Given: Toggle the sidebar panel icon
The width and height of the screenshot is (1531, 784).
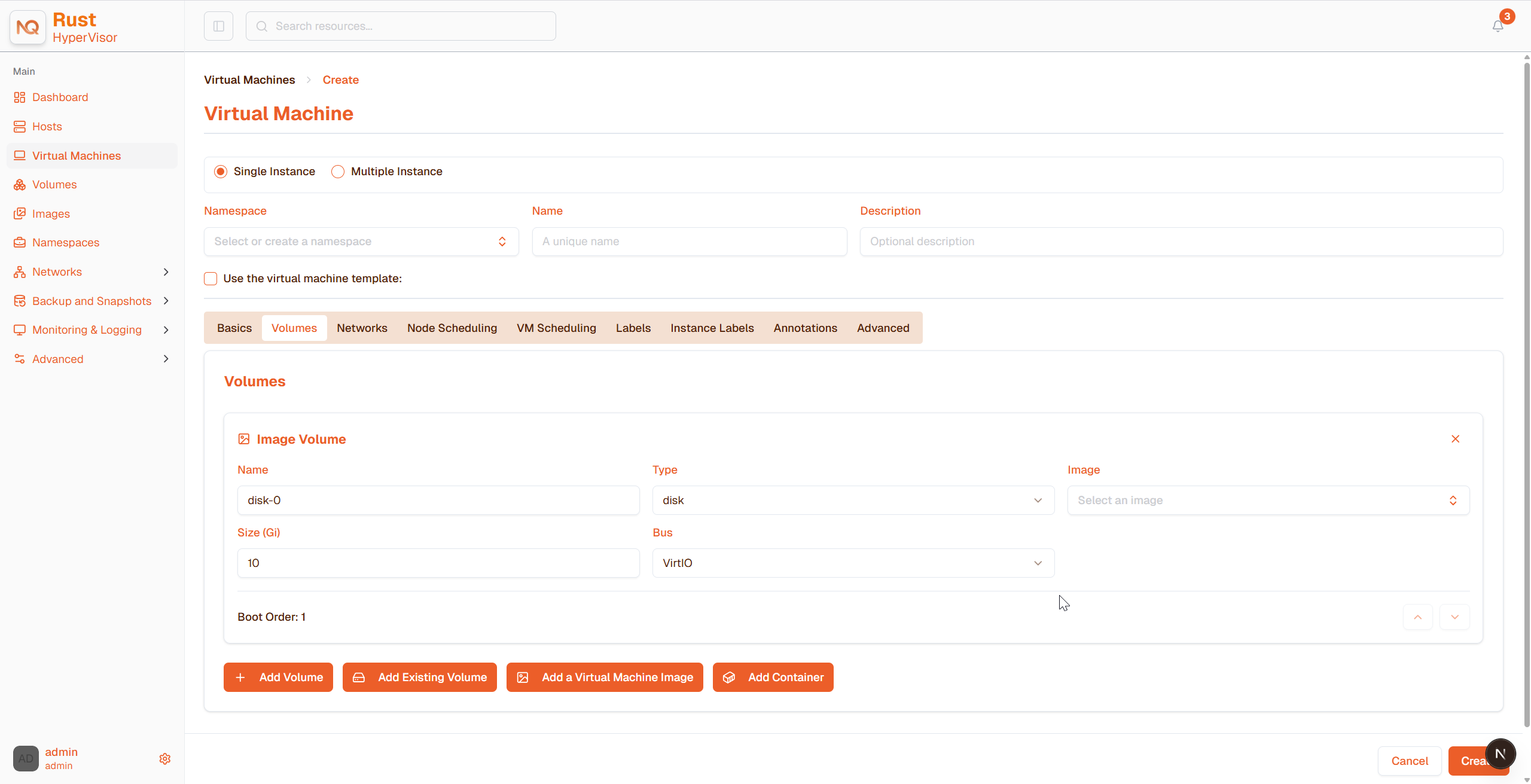Looking at the screenshot, I should point(218,26).
